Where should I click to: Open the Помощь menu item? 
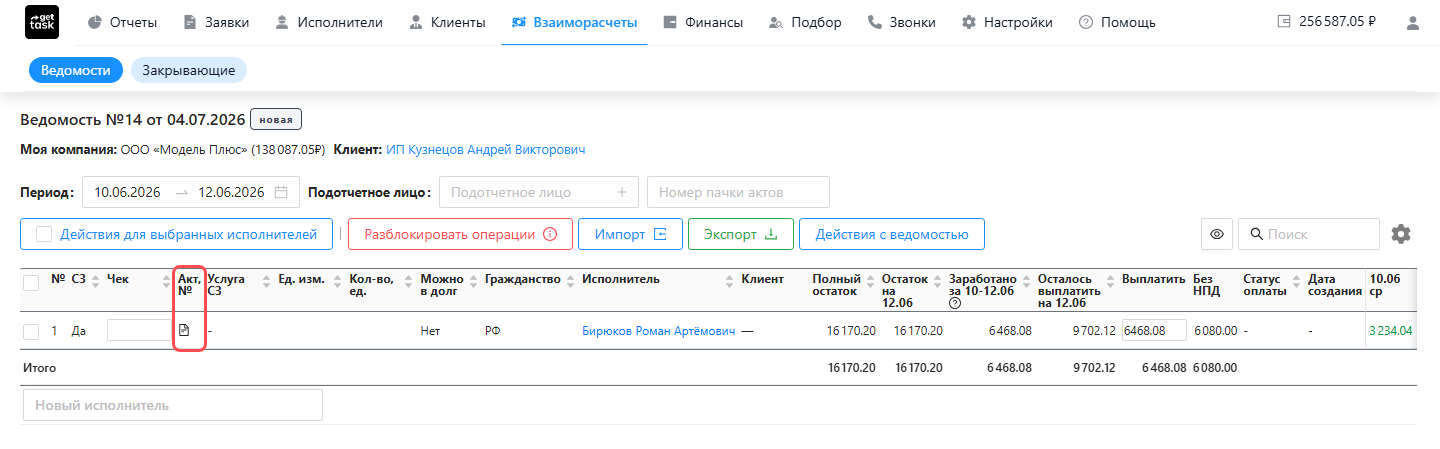(x=1117, y=22)
